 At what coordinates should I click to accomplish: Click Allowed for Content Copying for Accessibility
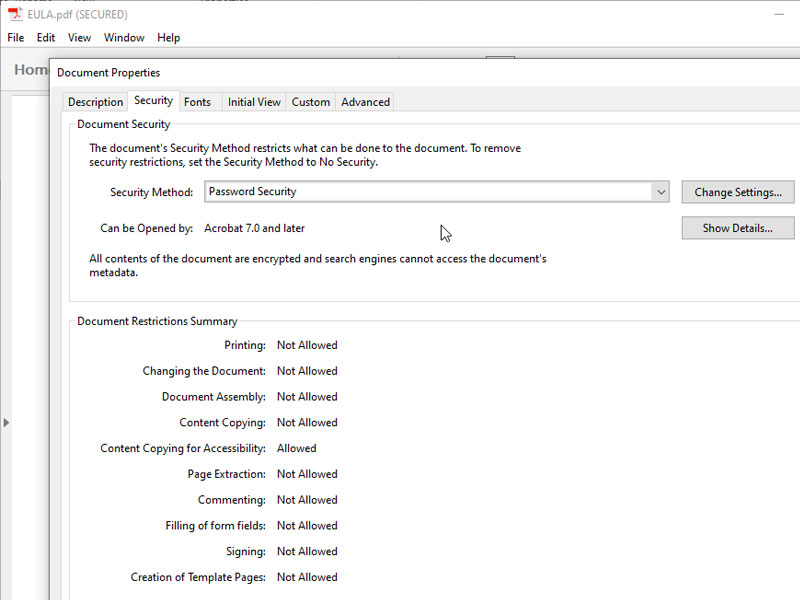point(296,448)
